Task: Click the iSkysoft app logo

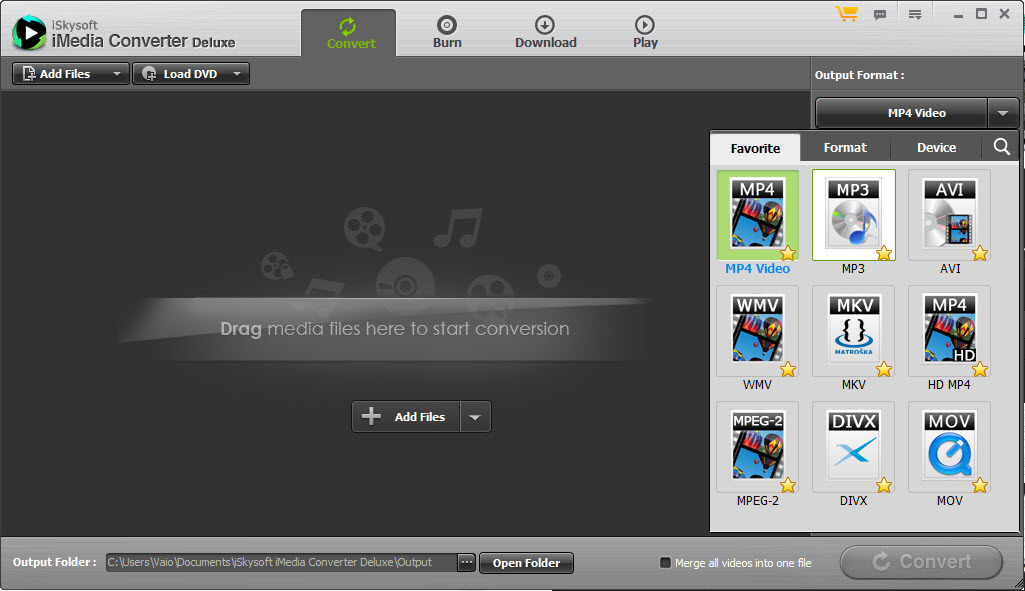Action: (29, 32)
